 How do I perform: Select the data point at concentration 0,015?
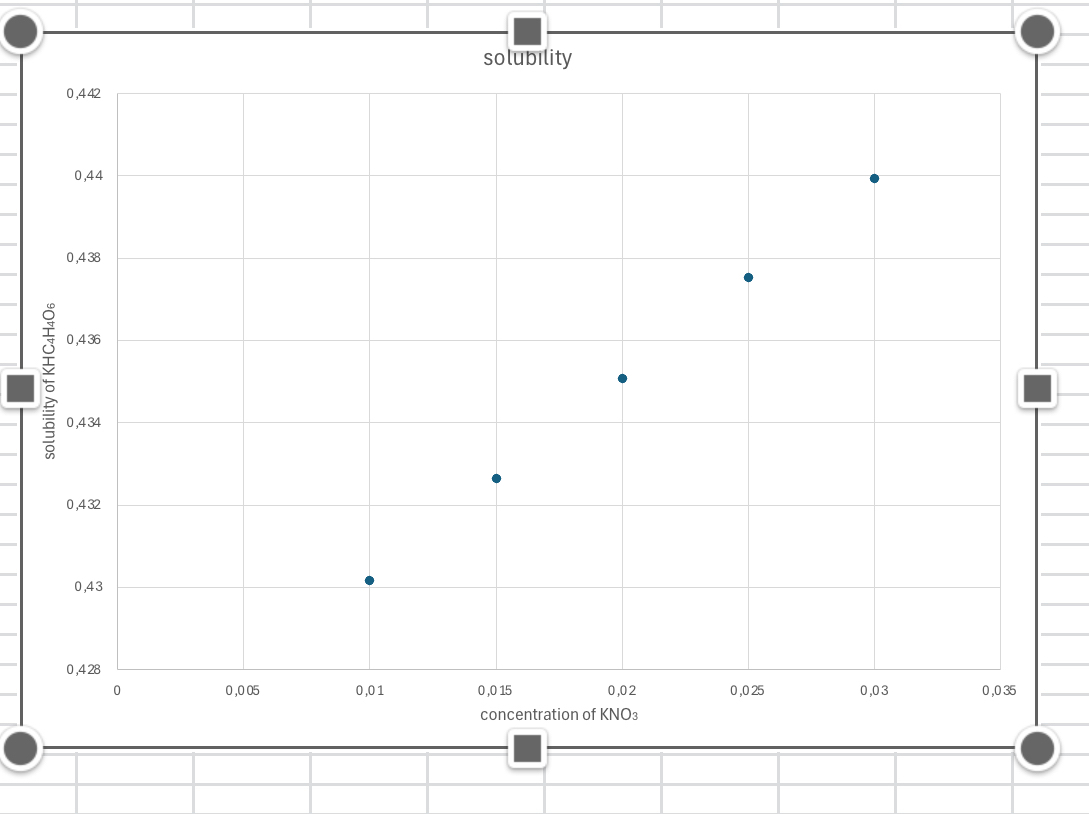pos(495,478)
